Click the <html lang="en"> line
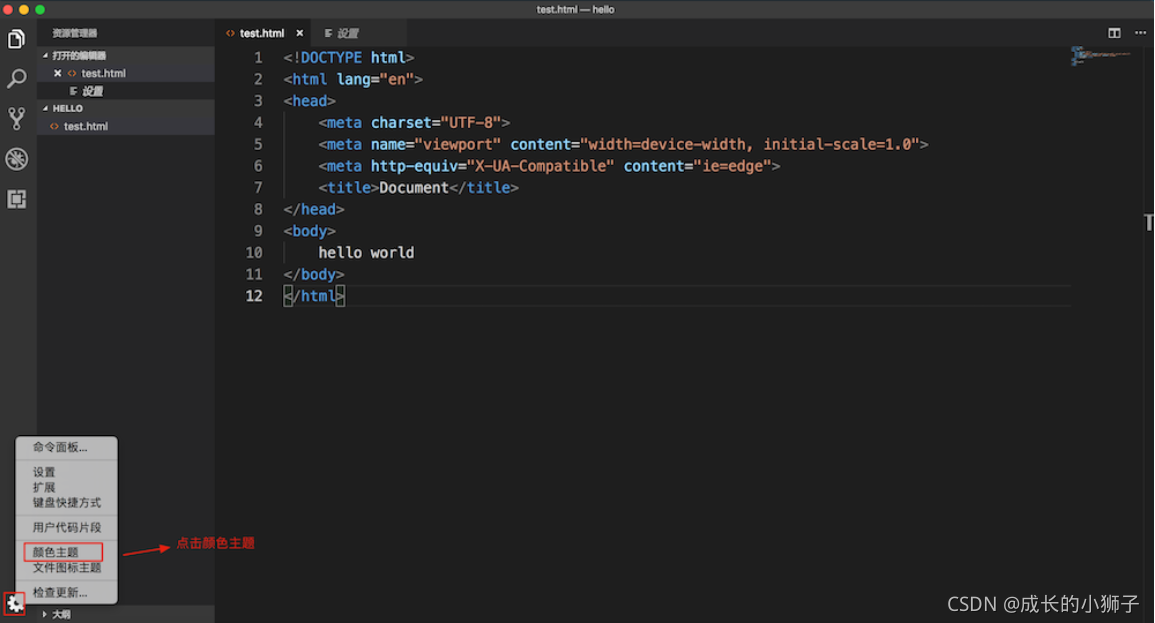 click(x=354, y=79)
